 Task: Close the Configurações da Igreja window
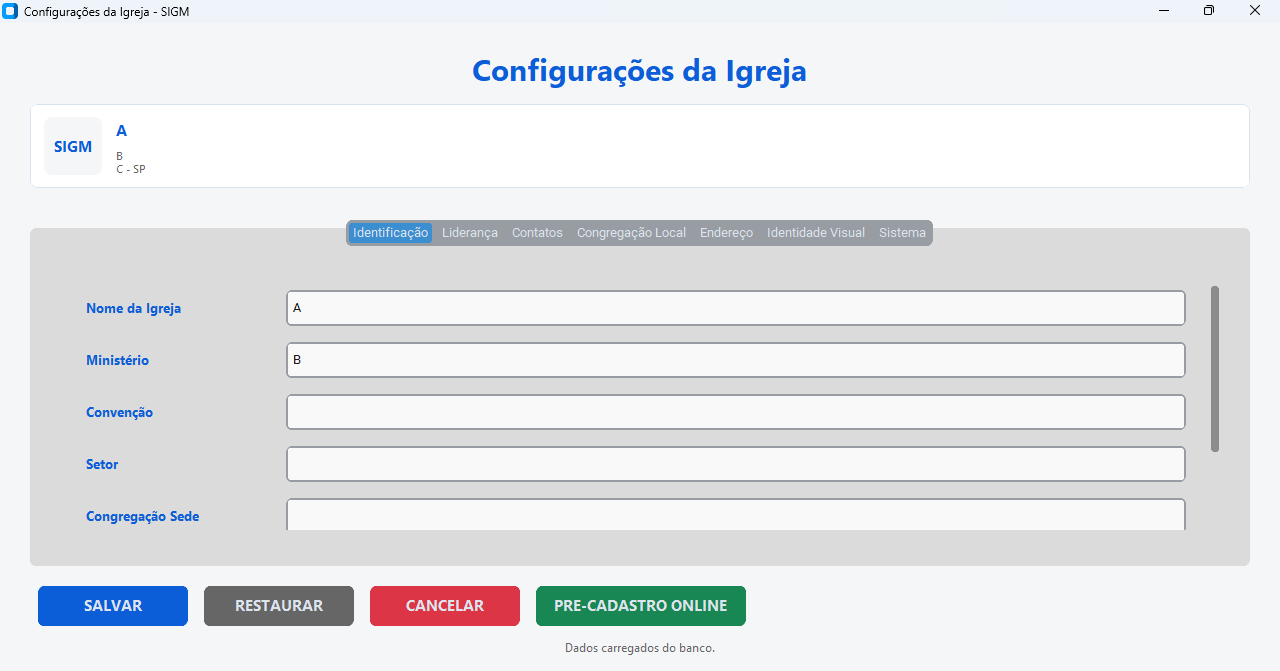click(1255, 11)
